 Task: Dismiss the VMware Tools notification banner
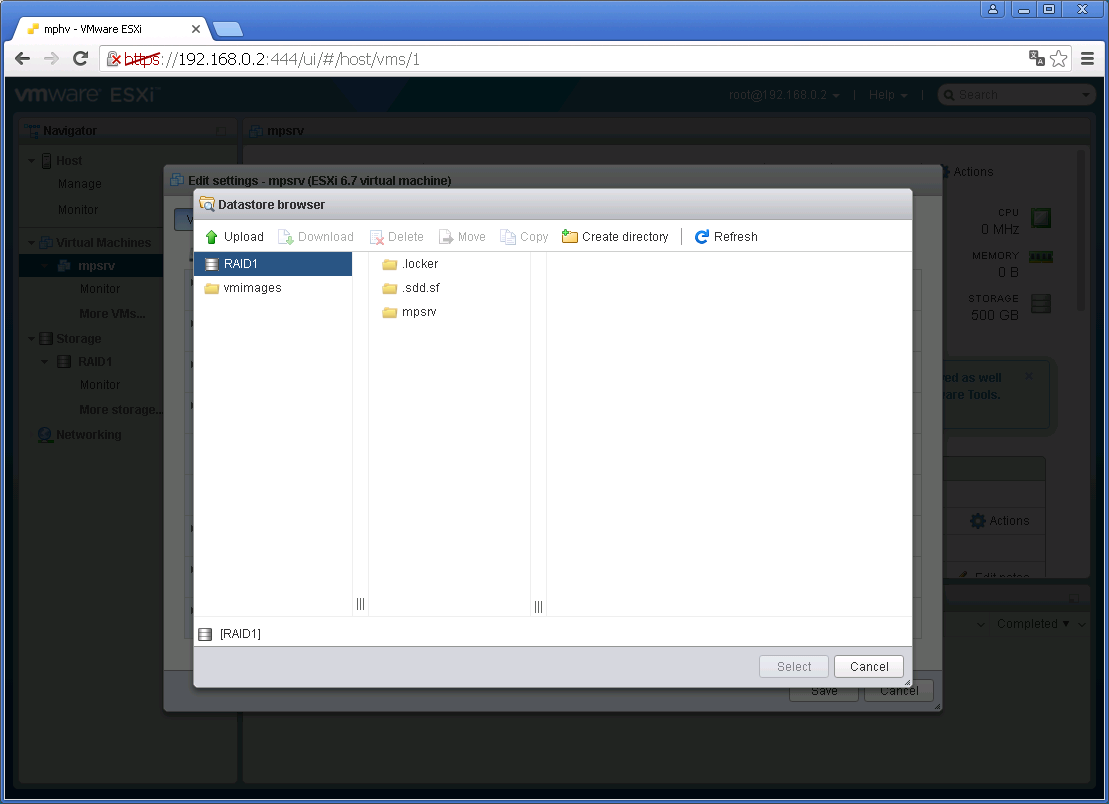coord(1029,376)
